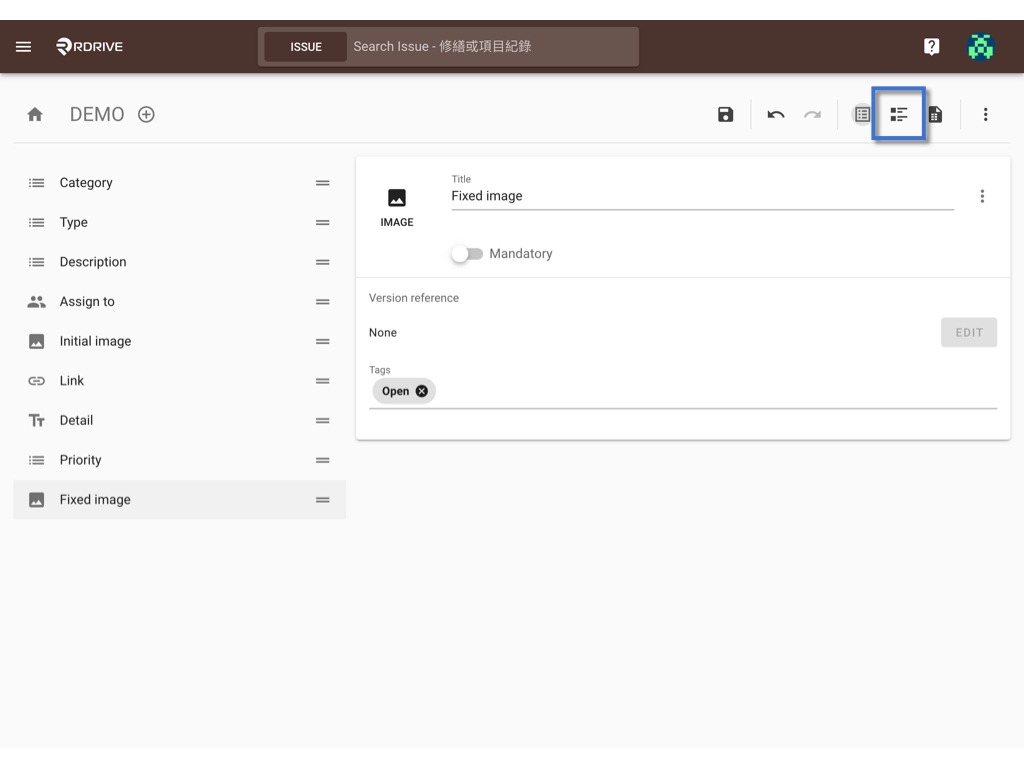
Task: Open the document report icon in toolbar
Action: (935, 115)
